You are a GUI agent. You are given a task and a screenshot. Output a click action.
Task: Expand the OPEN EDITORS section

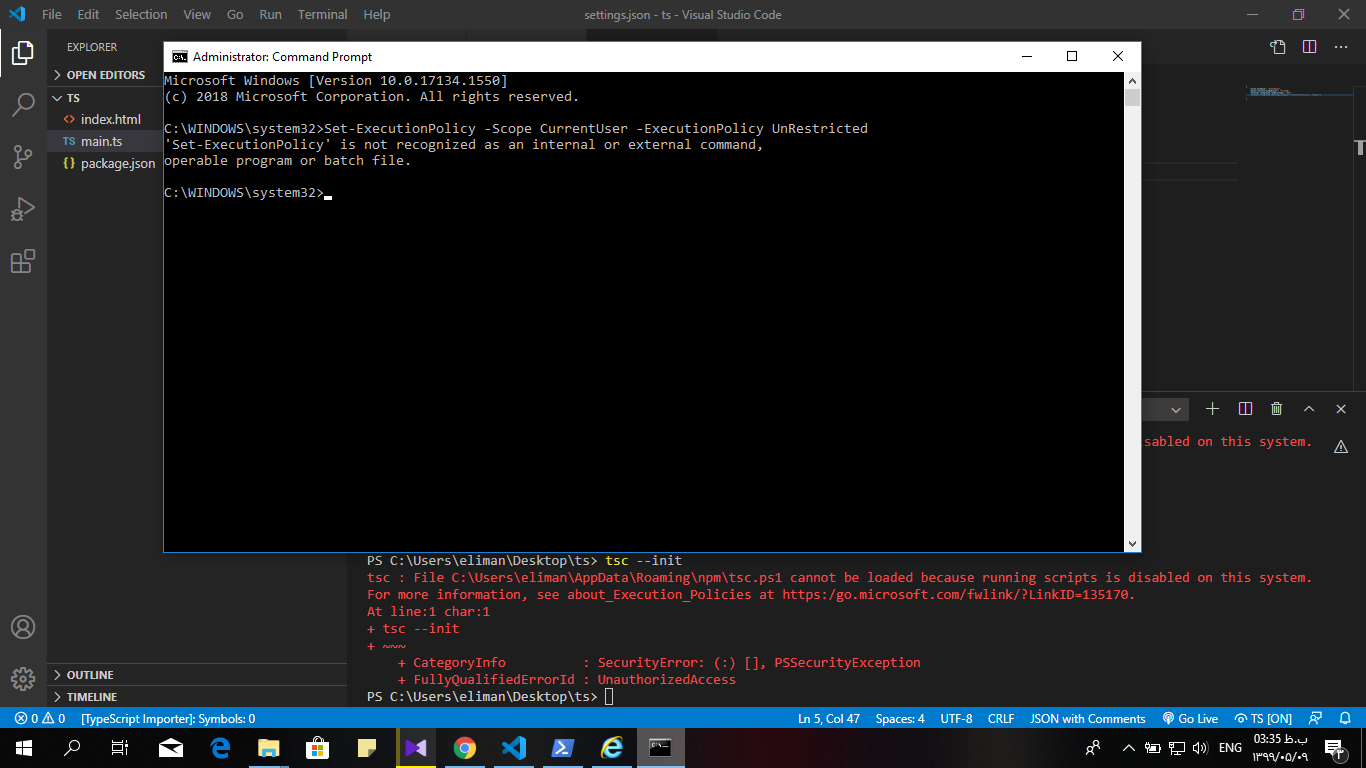pyautogui.click(x=105, y=75)
